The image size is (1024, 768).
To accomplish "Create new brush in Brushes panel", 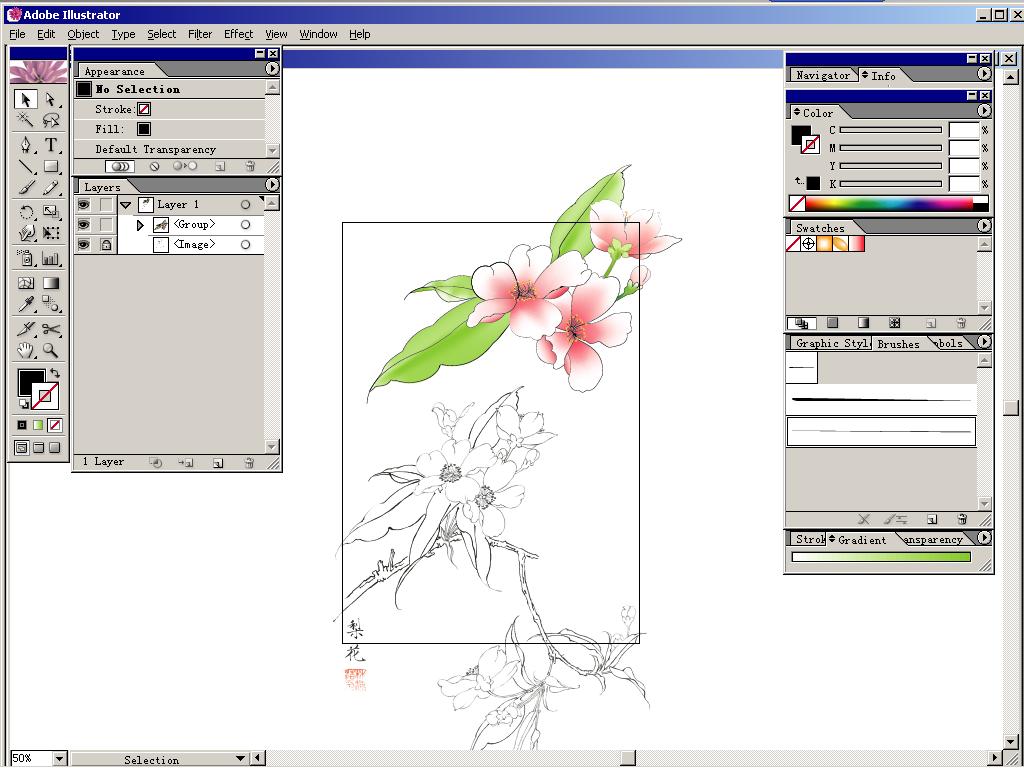I will pos(932,520).
